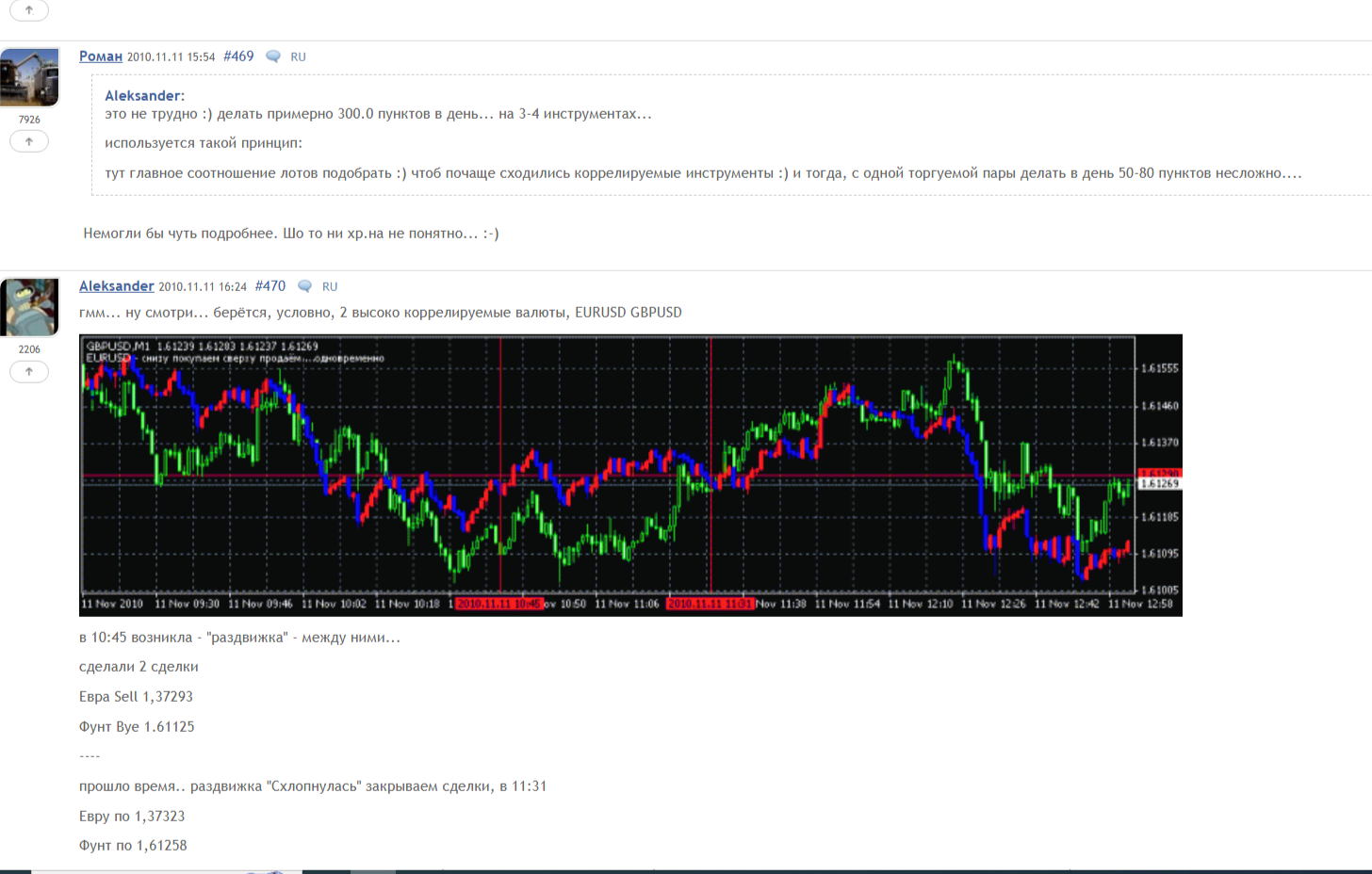Click the line starting "прошло время"
Screen dimensions: 1372x874
coord(313,786)
